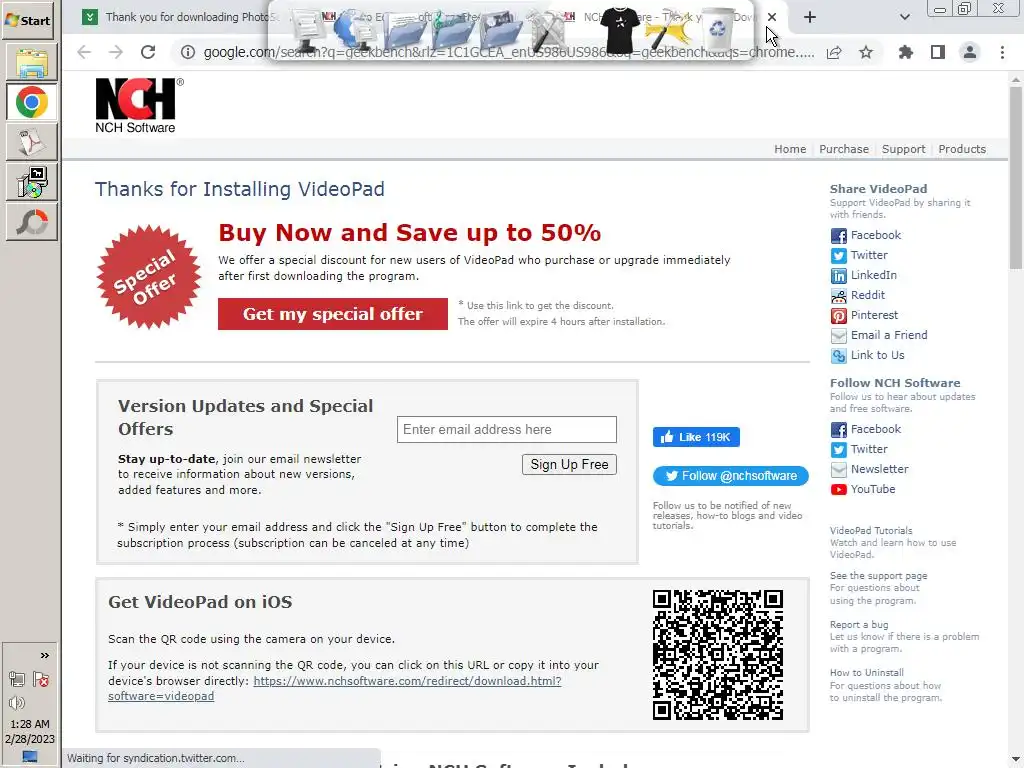This screenshot has width=1024, height=768.
Task: Click the NCH Software logo
Action: tap(138, 105)
